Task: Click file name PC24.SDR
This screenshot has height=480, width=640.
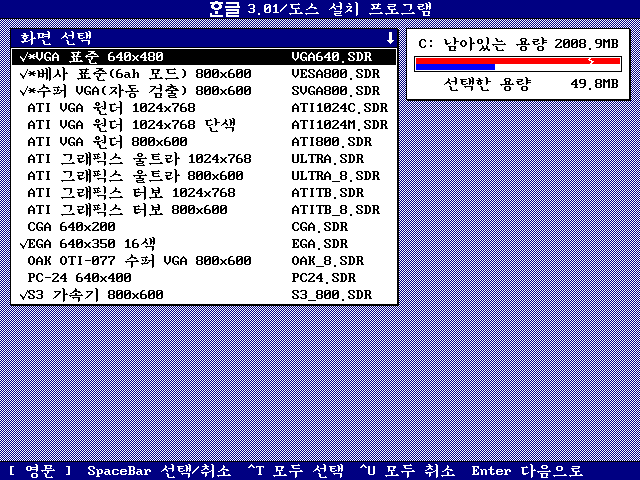Action: pyautogui.click(x=323, y=278)
